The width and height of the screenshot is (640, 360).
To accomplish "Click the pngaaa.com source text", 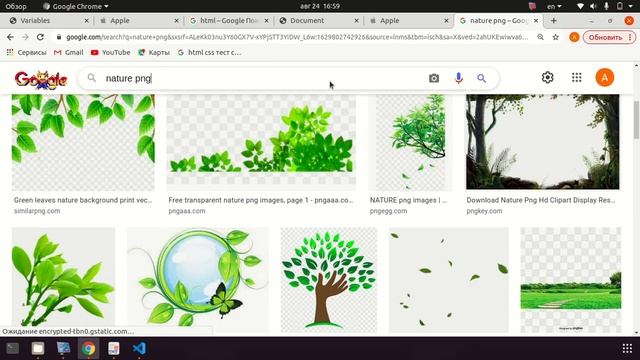I will pyautogui.click(x=187, y=211).
